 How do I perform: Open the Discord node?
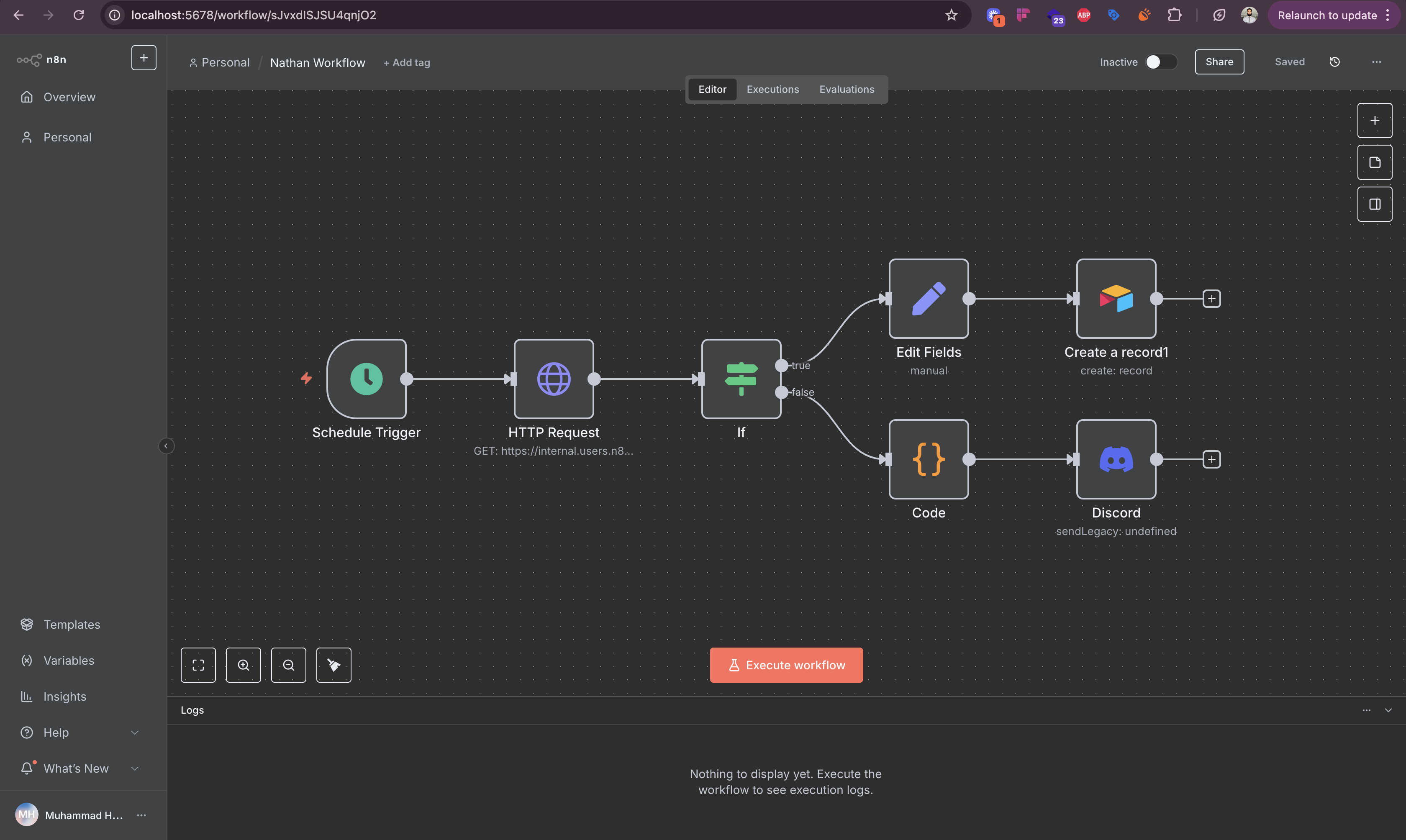pos(1116,459)
